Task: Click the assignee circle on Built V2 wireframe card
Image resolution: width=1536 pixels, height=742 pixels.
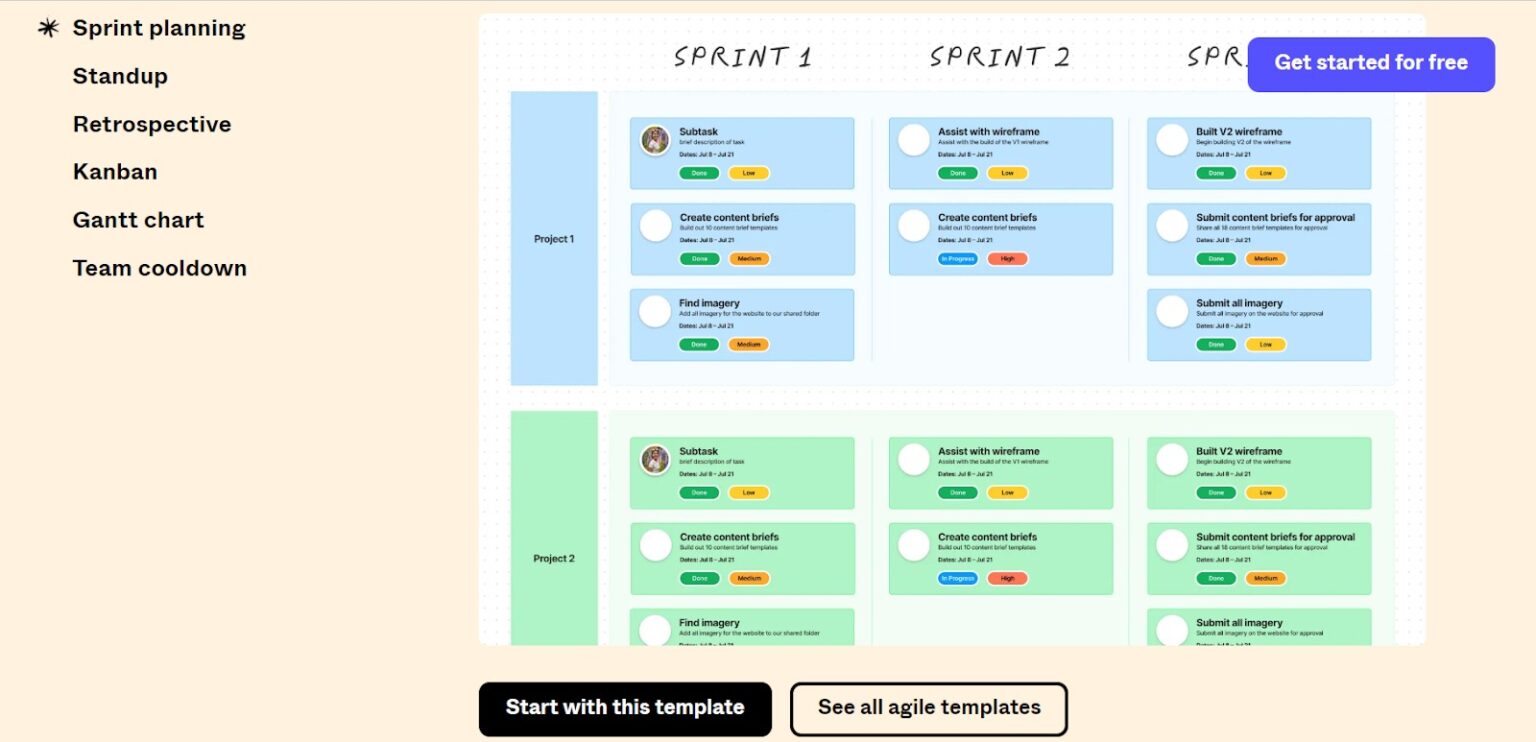Action: point(1171,140)
